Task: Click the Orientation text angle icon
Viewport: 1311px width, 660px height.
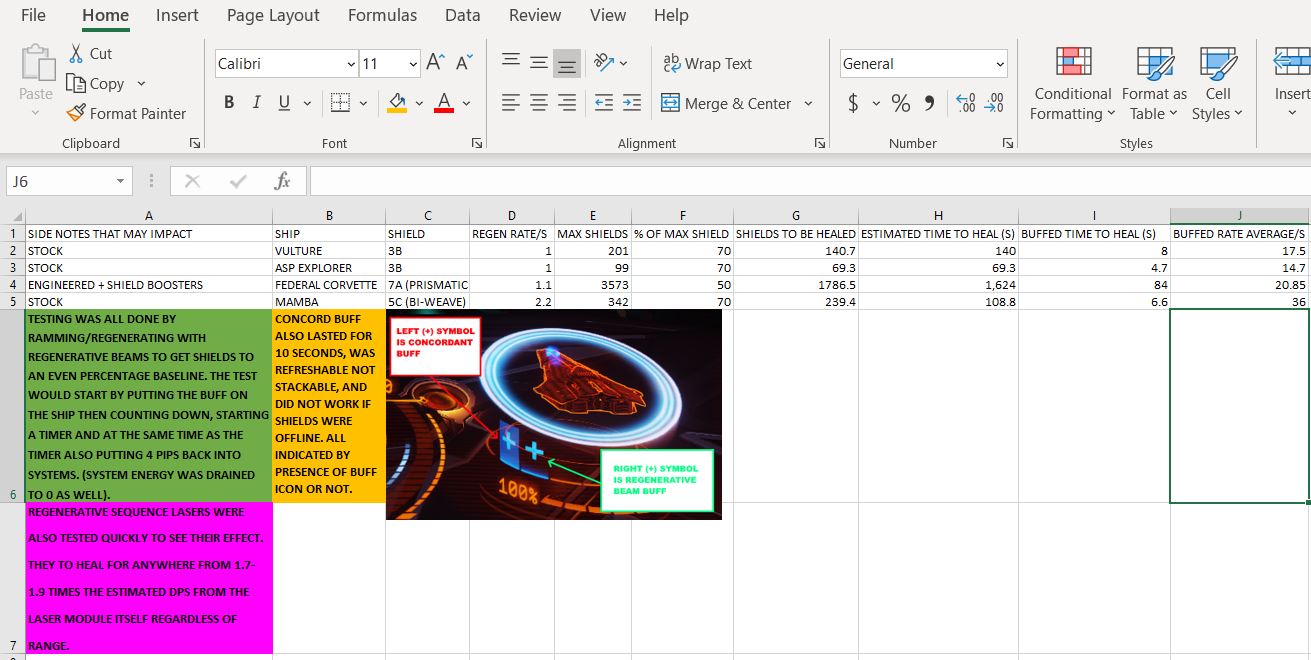Action: coord(604,63)
